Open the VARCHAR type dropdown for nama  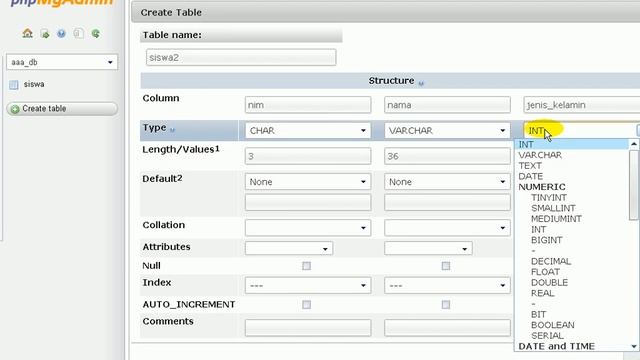pos(447,131)
